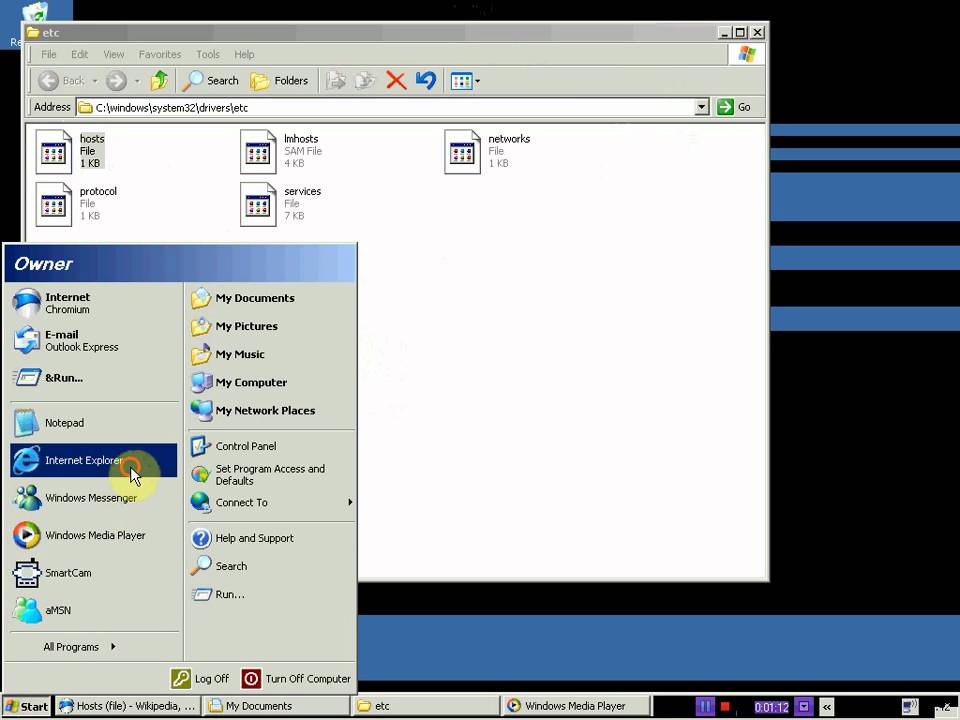Image resolution: width=960 pixels, height=720 pixels.
Task: Click Turn Off Computer button
Action: 296,678
